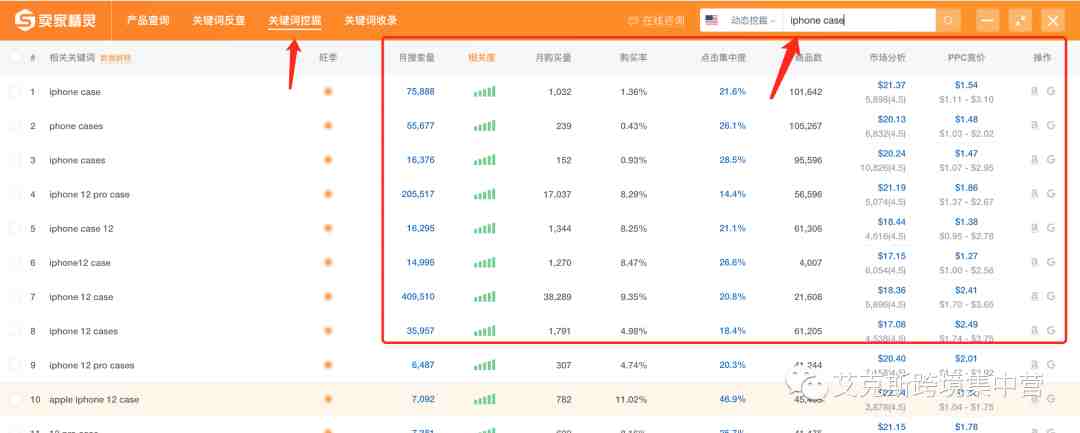Image resolution: width=1080 pixels, height=433 pixels.
Task: Click product count 101,642 cell
Action: pos(806,92)
